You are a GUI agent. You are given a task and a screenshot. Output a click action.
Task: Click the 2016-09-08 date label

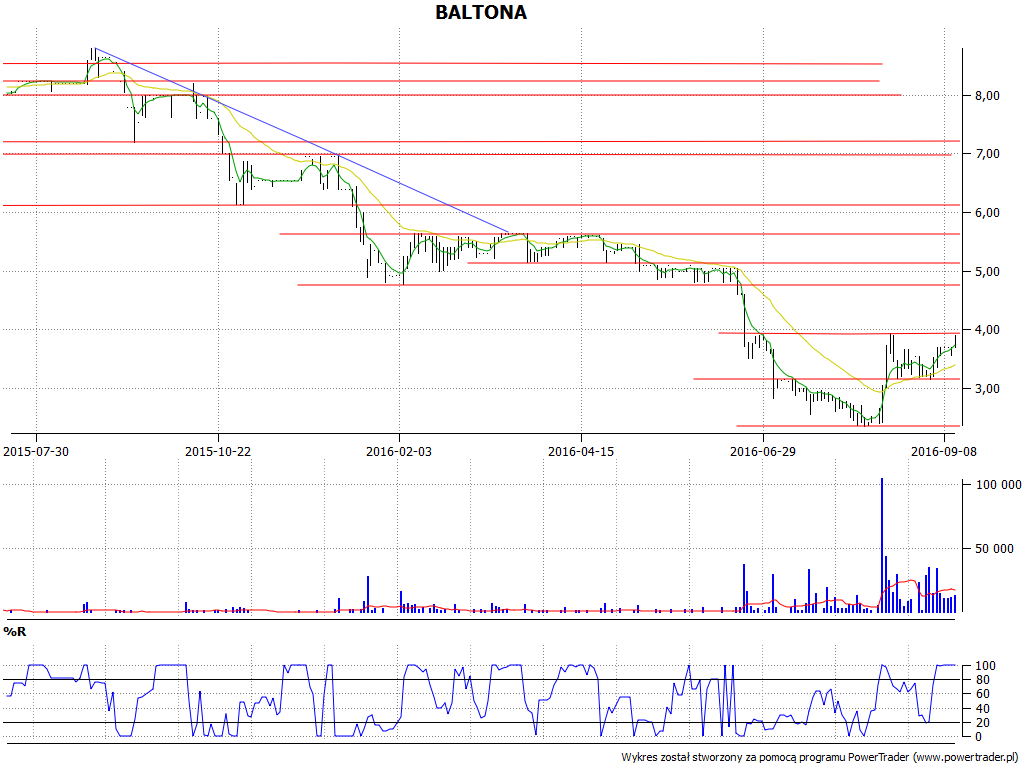point(944,451)
